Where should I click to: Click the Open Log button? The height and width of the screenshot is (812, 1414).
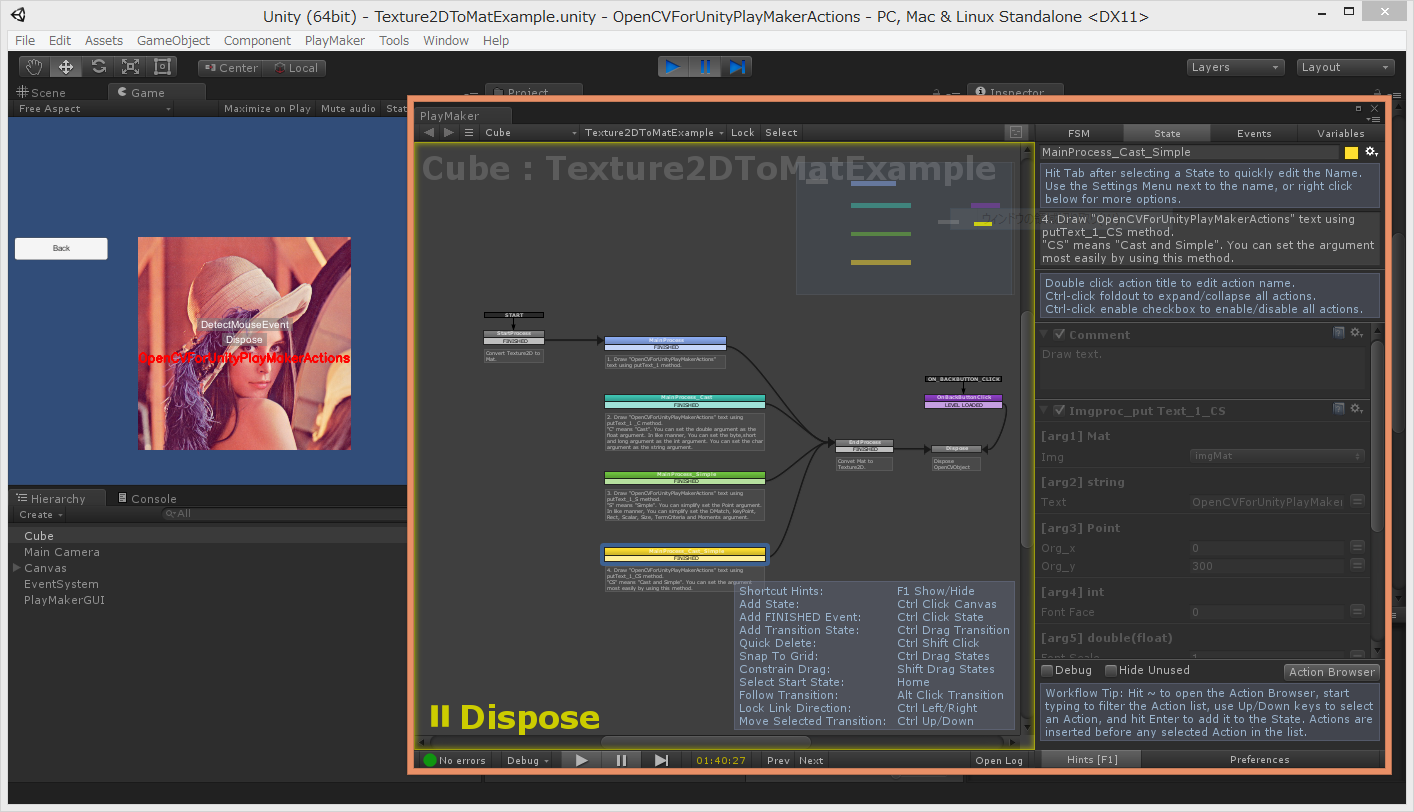coord(999,760)
